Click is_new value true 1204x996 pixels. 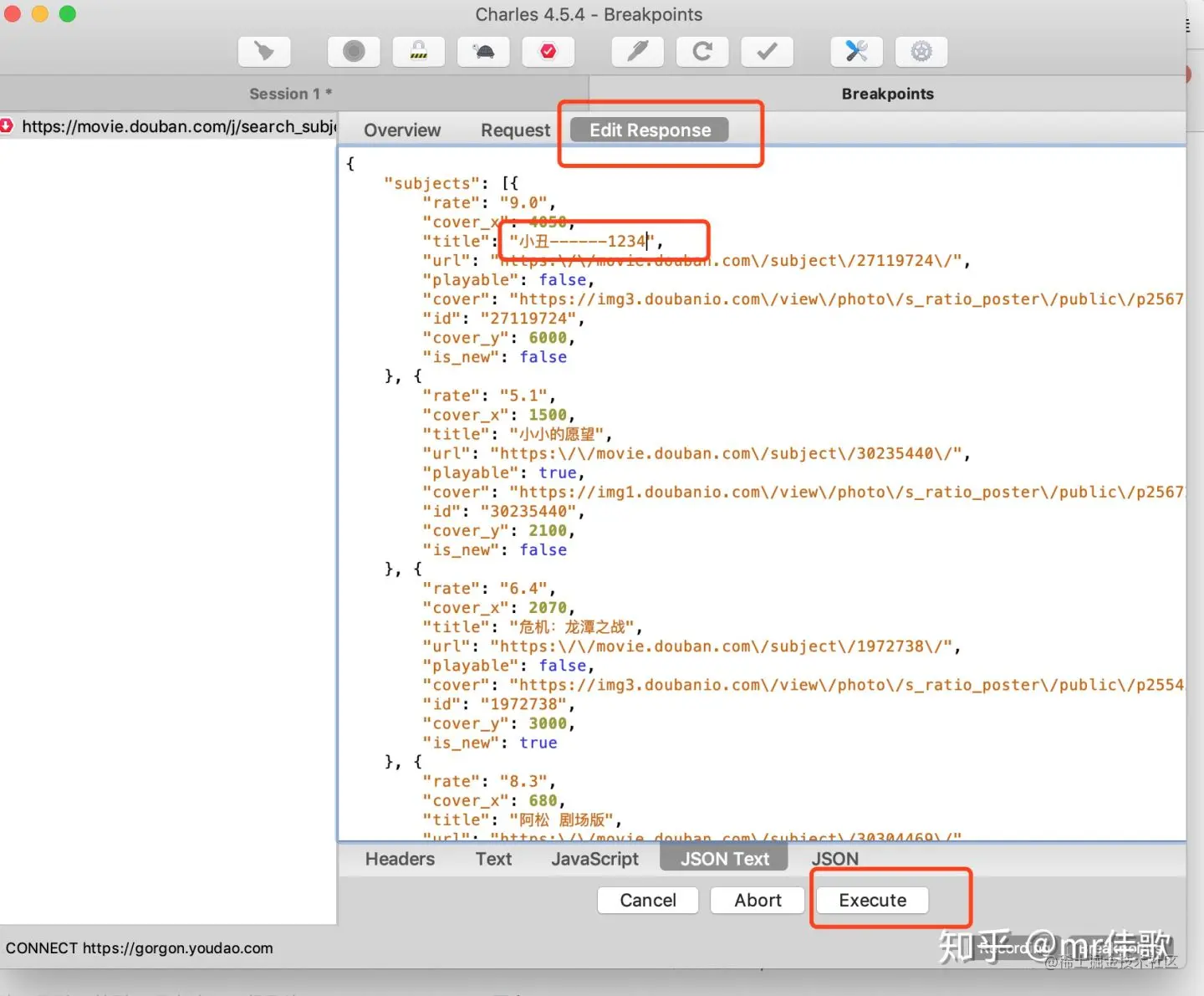538,743
